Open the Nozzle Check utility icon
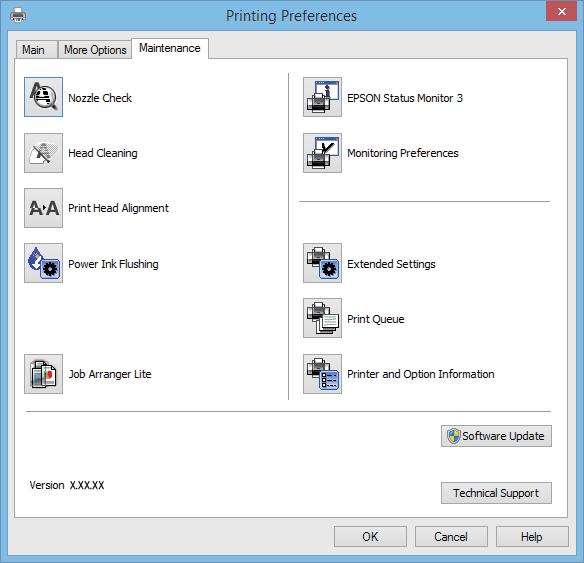 point(44,97)
